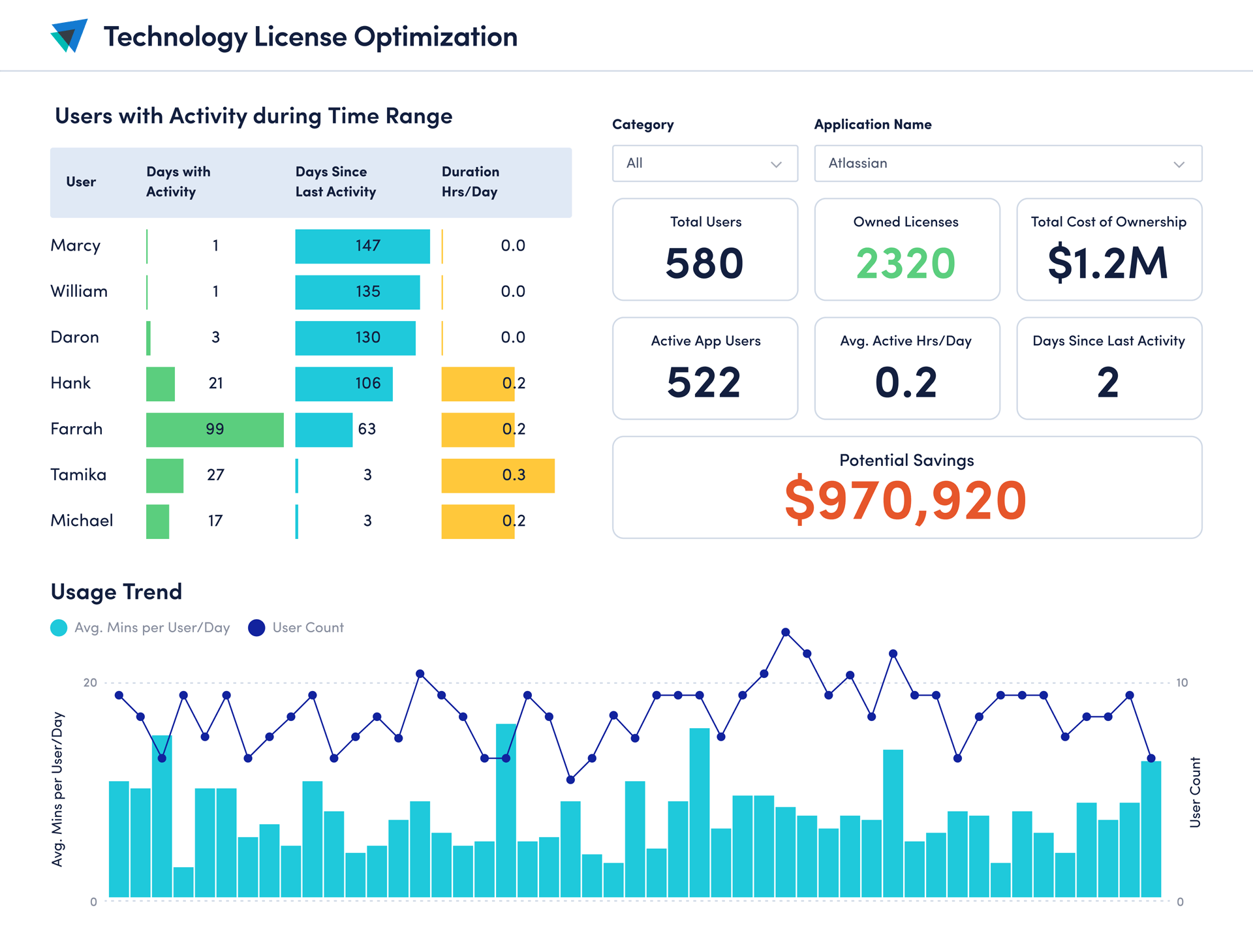This screenshot has height=952, width=1253.
Task: Toggle the User Count legend dot
Action: pos(256,628)
